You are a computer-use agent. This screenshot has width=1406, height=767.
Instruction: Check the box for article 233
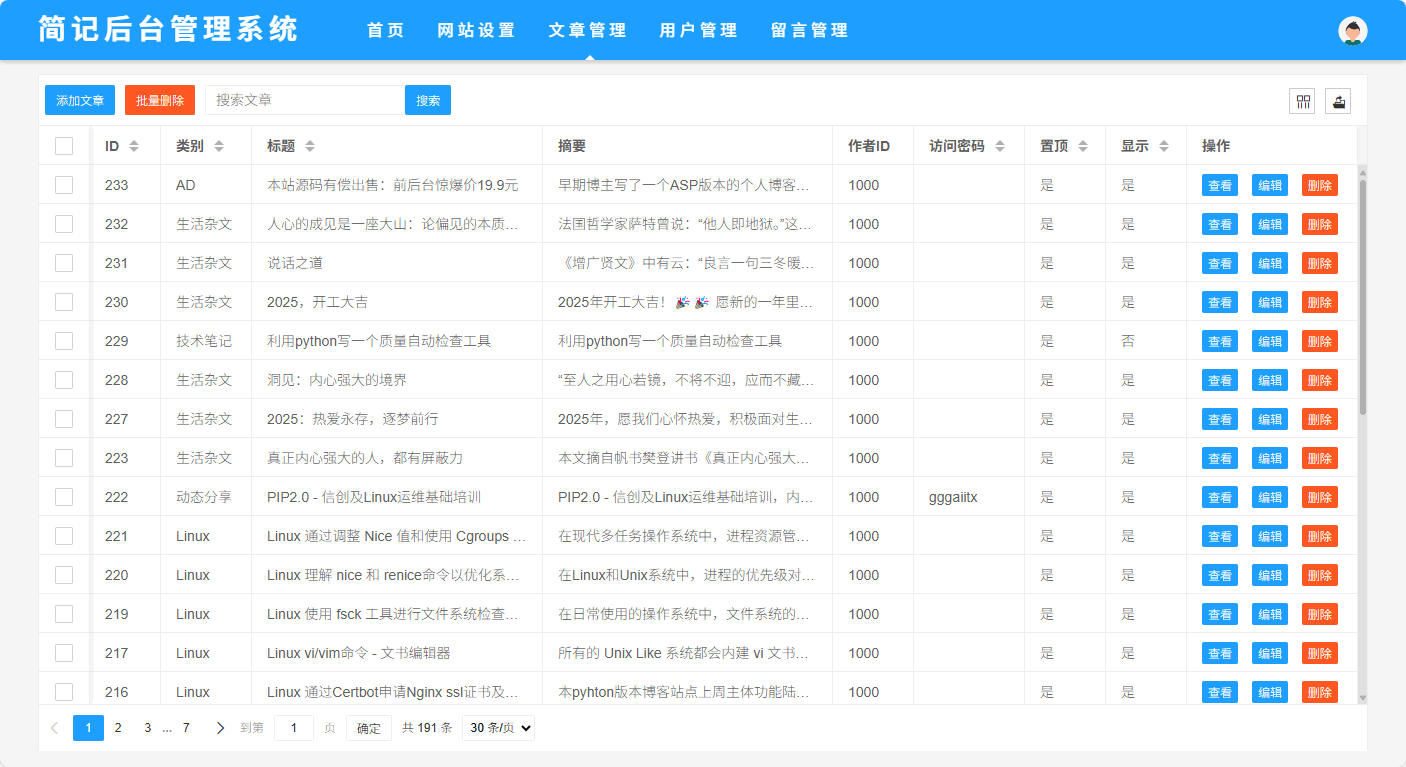coord(64,185)
